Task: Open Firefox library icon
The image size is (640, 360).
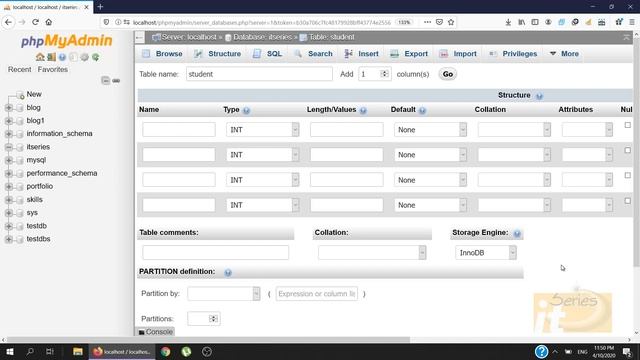Action: pos(522,22)
